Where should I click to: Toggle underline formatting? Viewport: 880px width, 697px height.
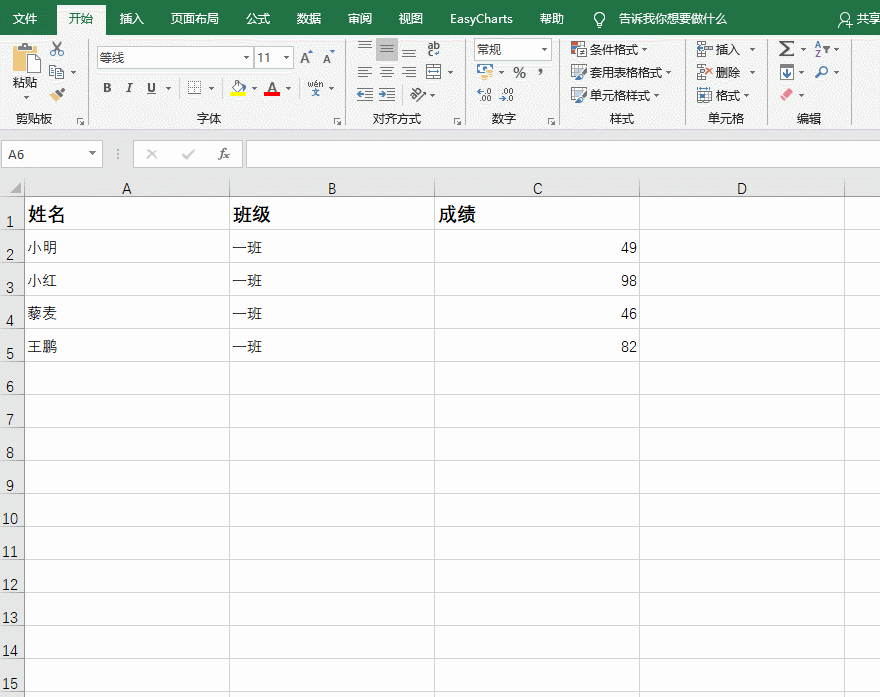coord(152,87)
